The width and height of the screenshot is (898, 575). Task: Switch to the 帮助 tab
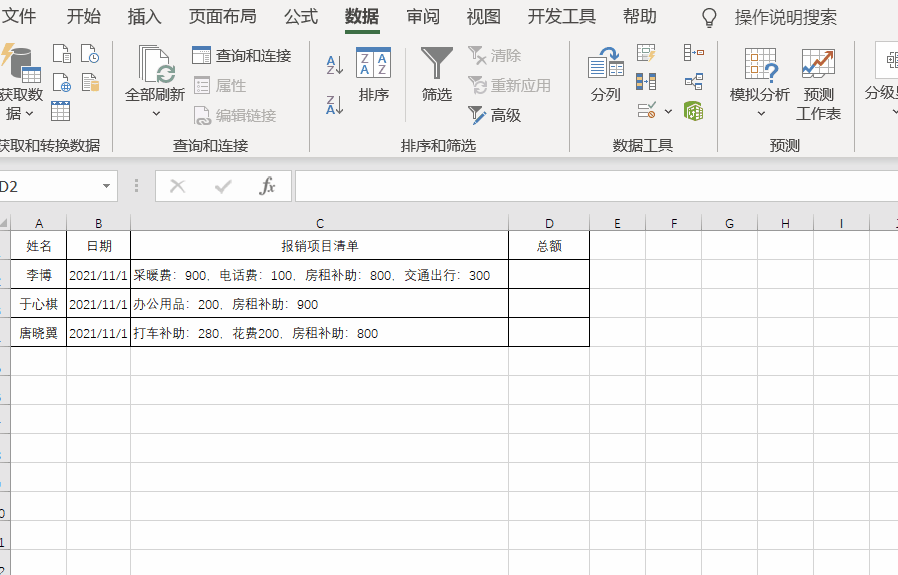pyautogui.click(x=640, y=17)
